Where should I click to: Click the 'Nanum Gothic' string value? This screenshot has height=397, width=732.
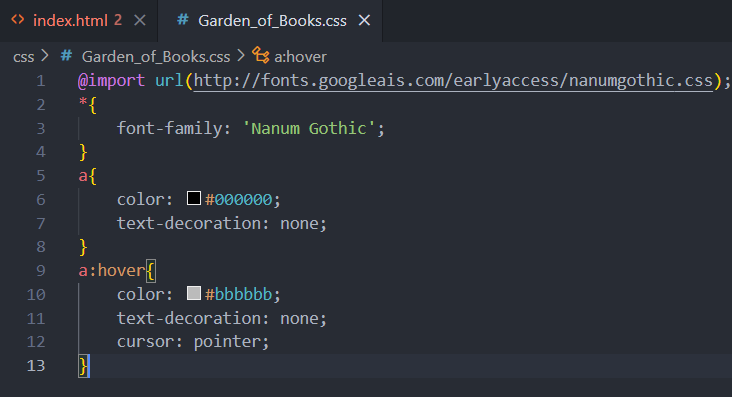[309, 128]
